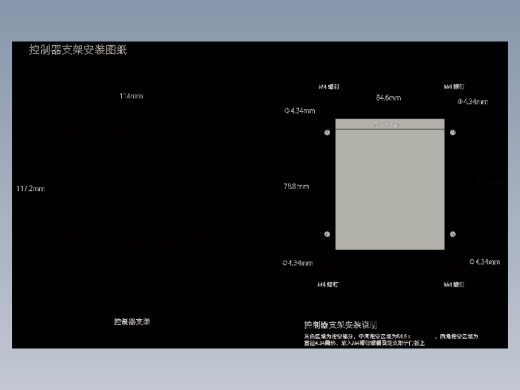The width and height of the screenshot is (520, 390).
Task: Click the 78.8 mm dimension label
Action: [x=296, y=186]
